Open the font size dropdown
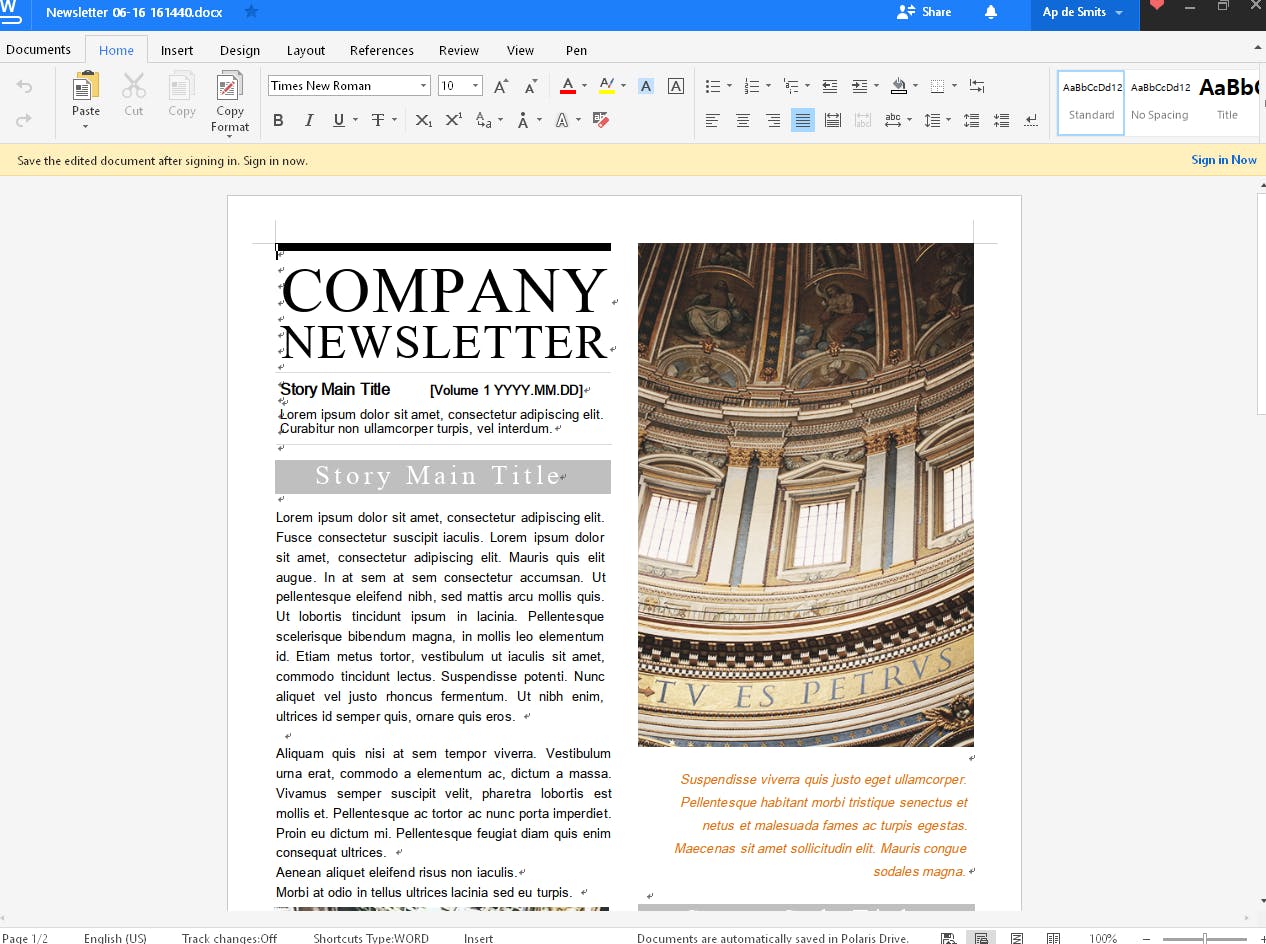Viewport: 1266px width, 944px height. coord(476,86)
